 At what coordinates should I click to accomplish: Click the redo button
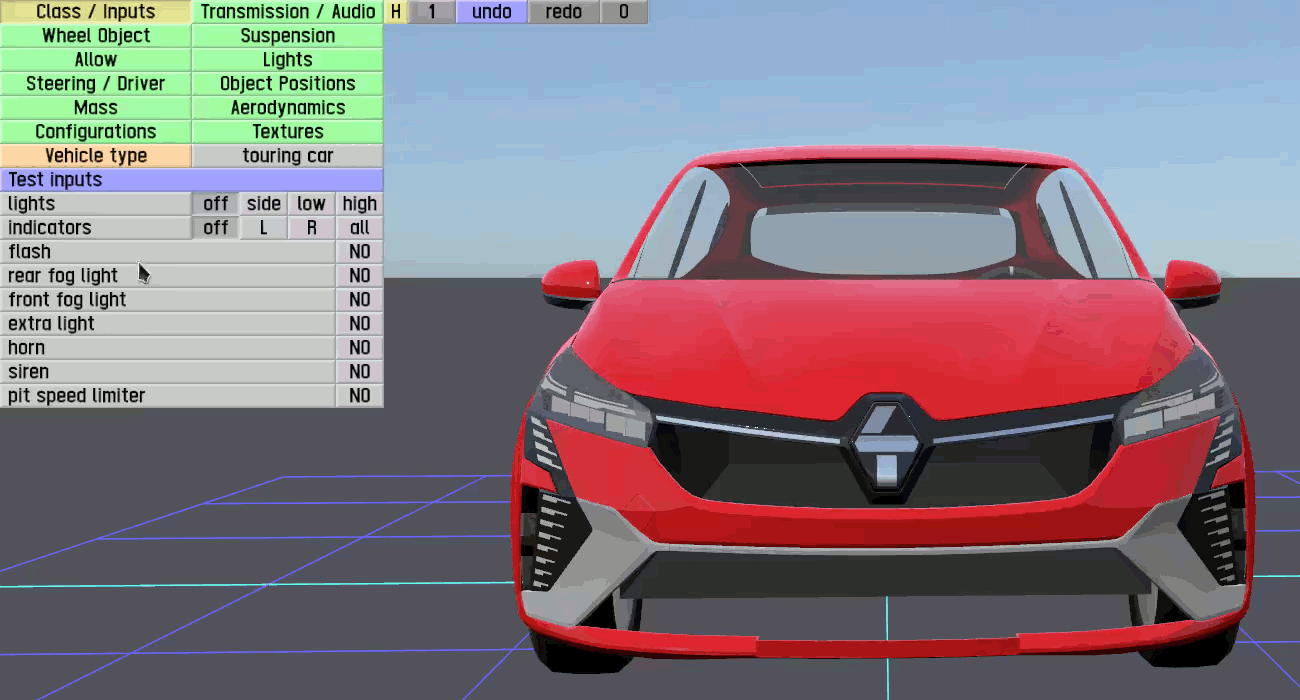pyautogui.click(x=564, y=12)
